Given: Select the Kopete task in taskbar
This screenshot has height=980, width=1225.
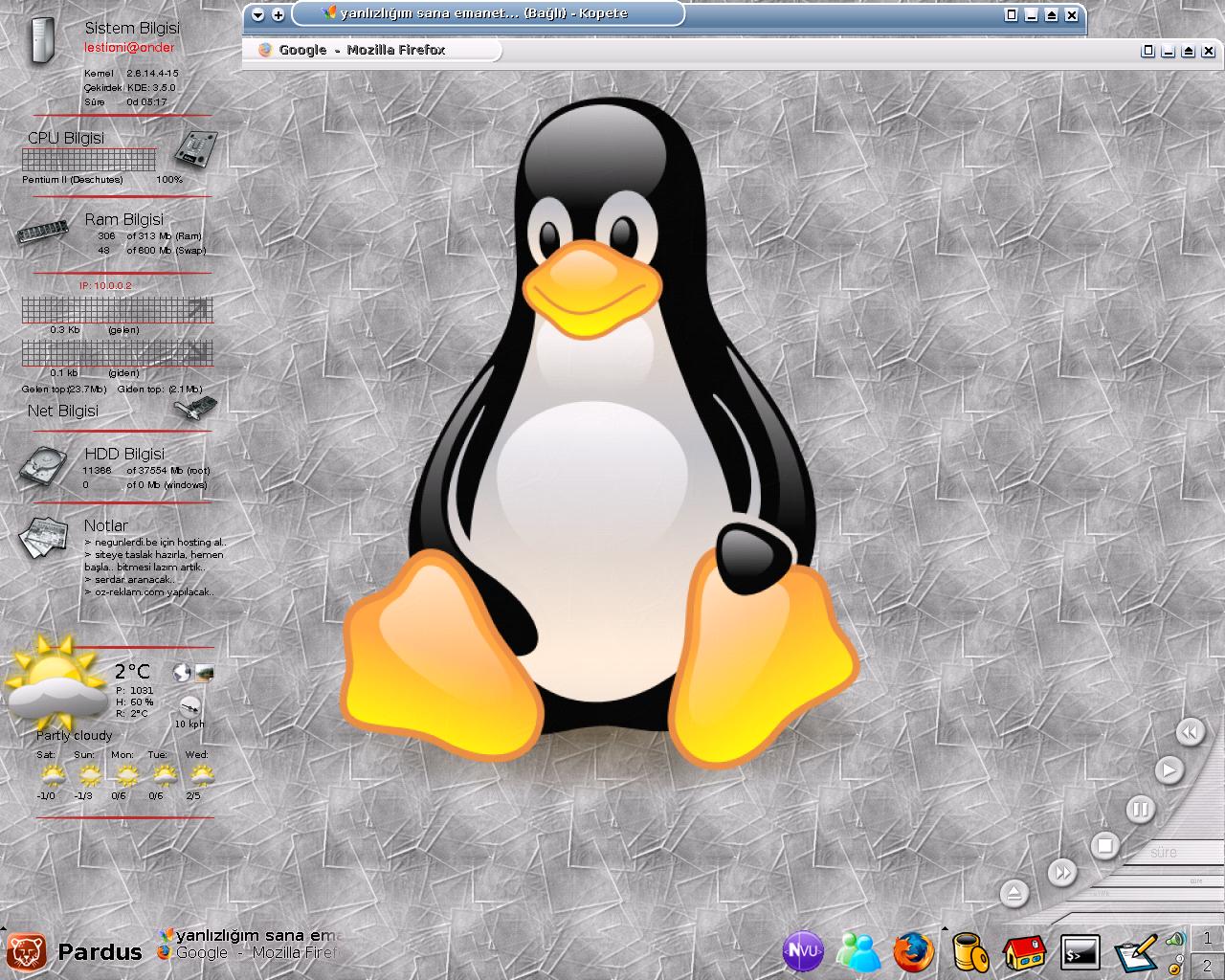Looking at the screenshot, I should 249,935.
